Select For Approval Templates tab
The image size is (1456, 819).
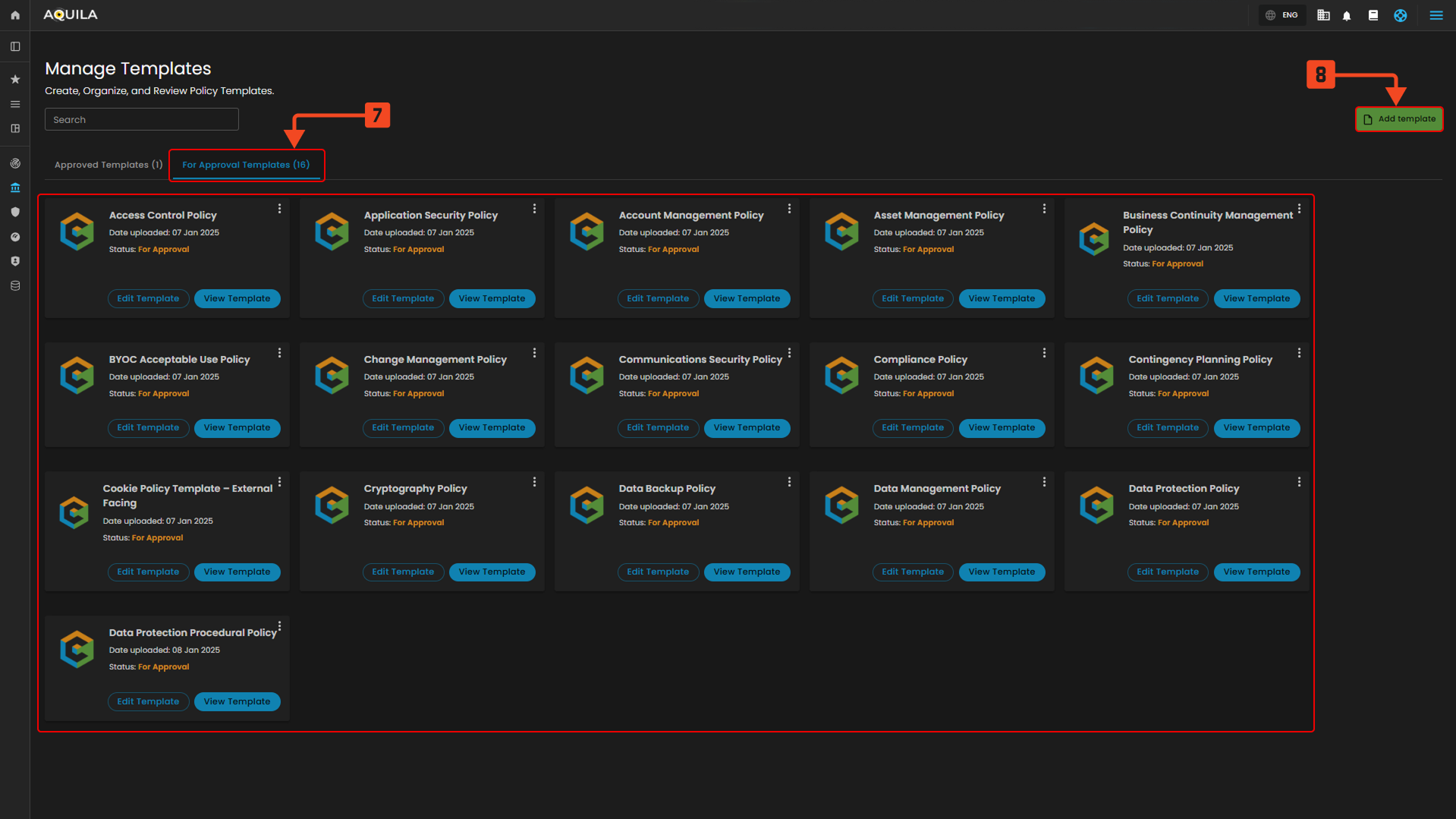pyautogui.click(x=246, y=165)
